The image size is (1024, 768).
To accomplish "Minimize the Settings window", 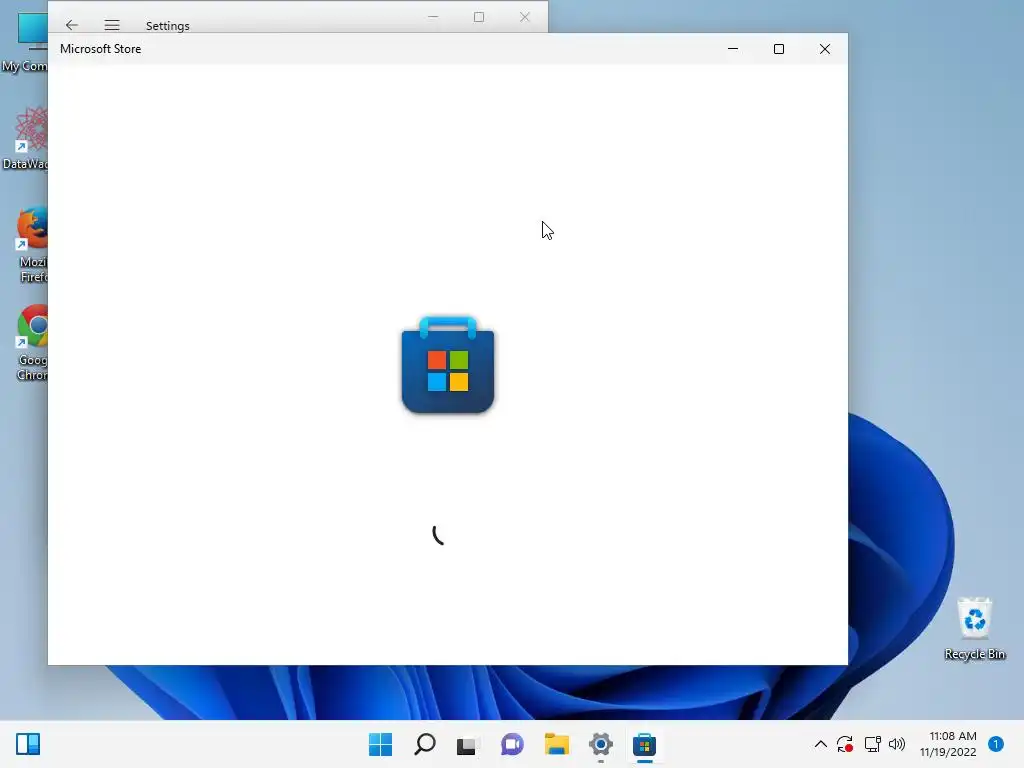I will point(433,16).
